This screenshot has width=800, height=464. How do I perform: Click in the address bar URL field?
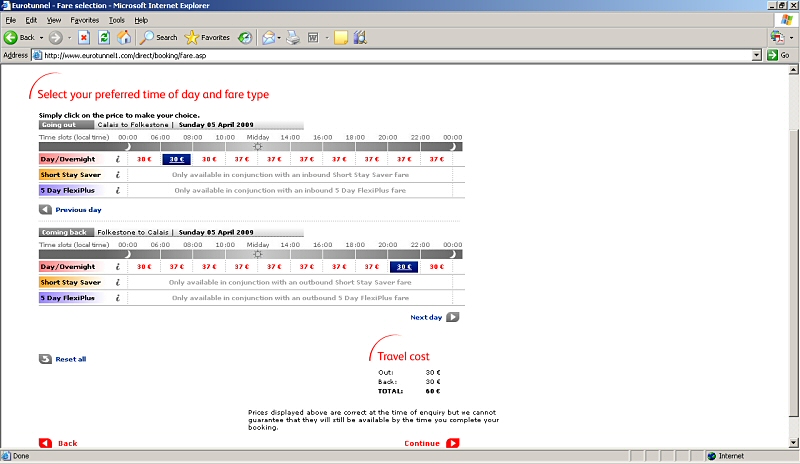click(x=393, y=55)
